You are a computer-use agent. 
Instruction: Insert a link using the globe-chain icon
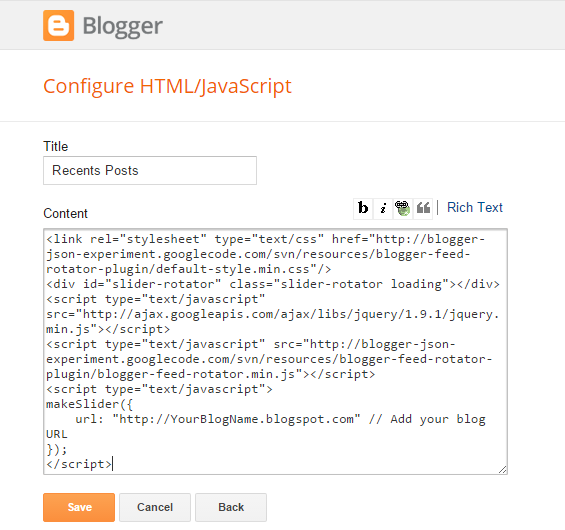click(402, 208)
